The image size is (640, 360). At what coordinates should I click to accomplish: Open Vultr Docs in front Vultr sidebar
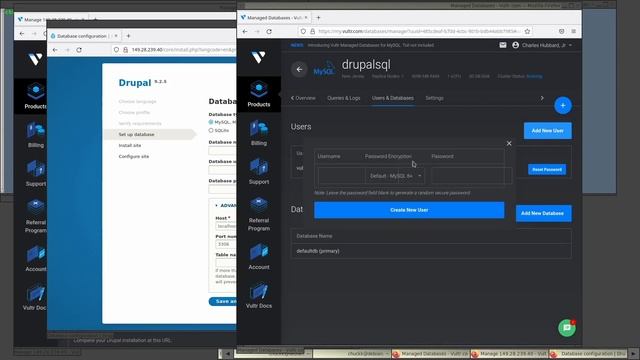click(x=259, y=296)
